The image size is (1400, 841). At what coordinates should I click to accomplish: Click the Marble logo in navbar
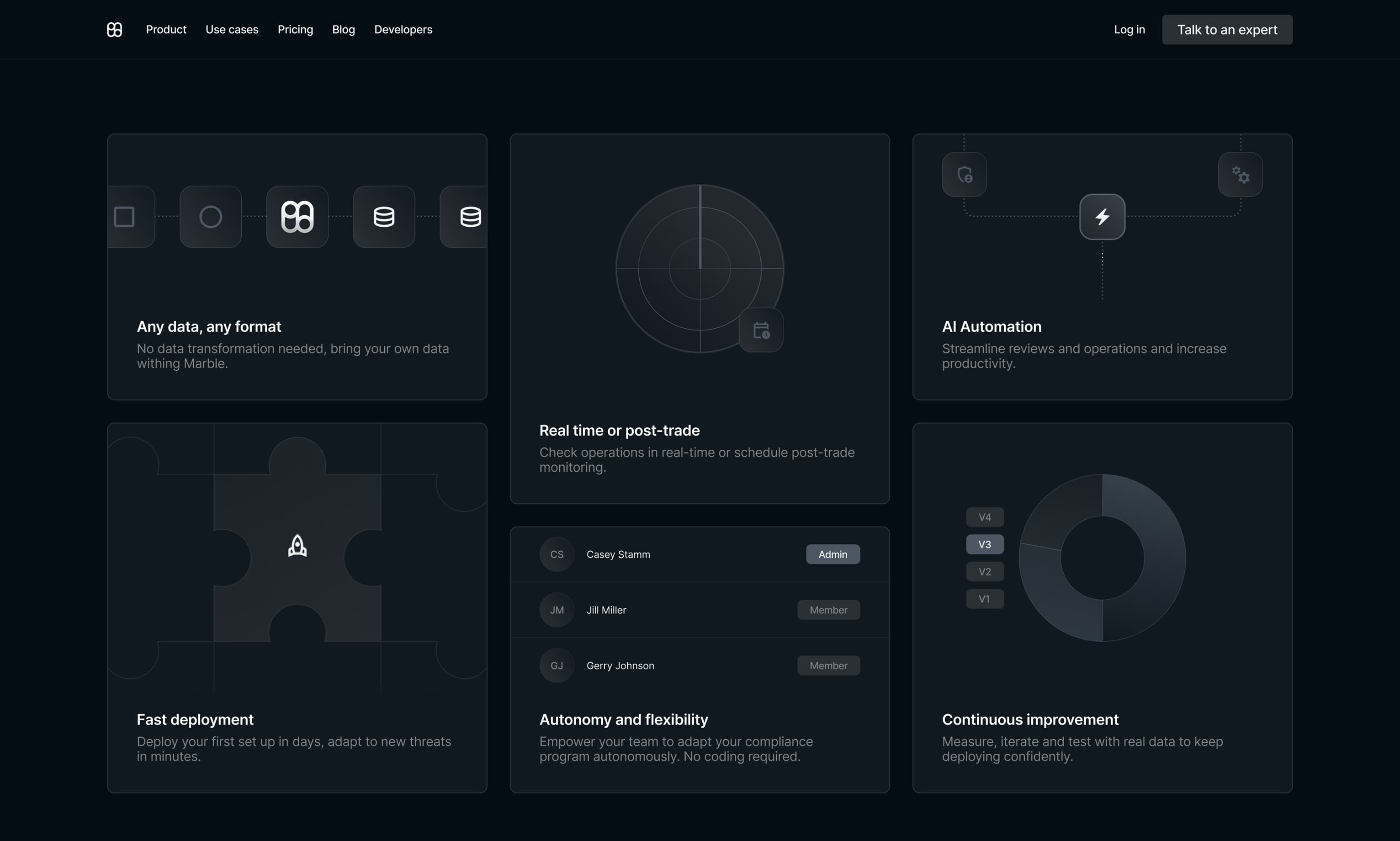[x=114, y=29]
